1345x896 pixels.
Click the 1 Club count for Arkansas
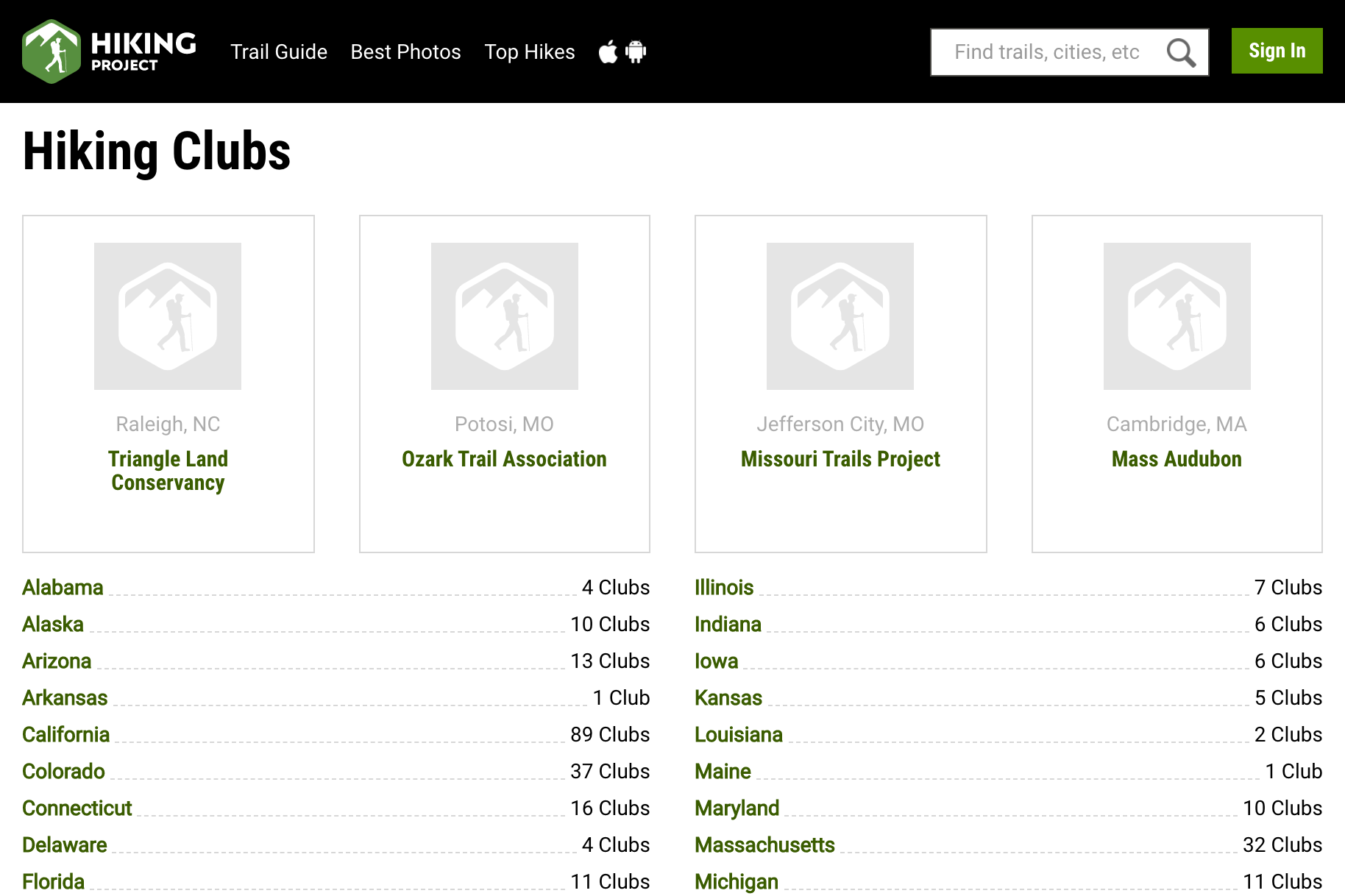[622, 698]
